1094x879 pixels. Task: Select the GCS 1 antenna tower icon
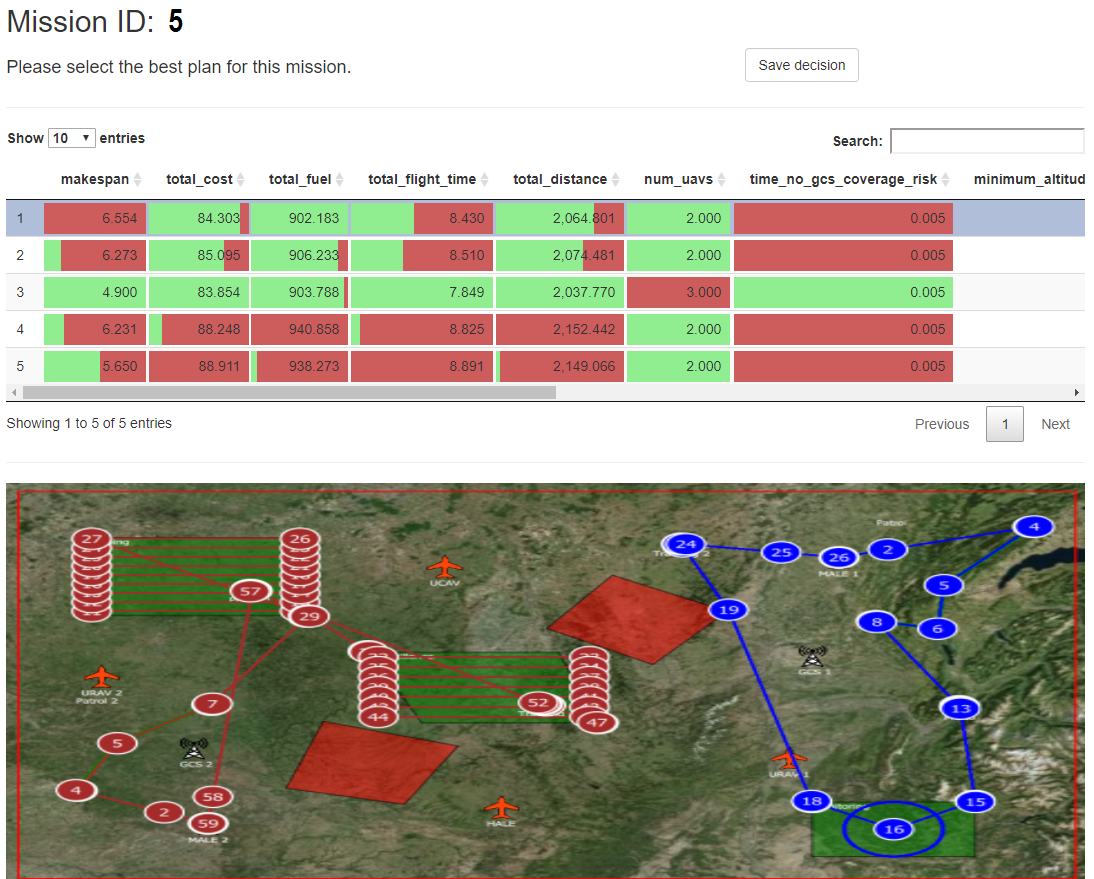813,657
